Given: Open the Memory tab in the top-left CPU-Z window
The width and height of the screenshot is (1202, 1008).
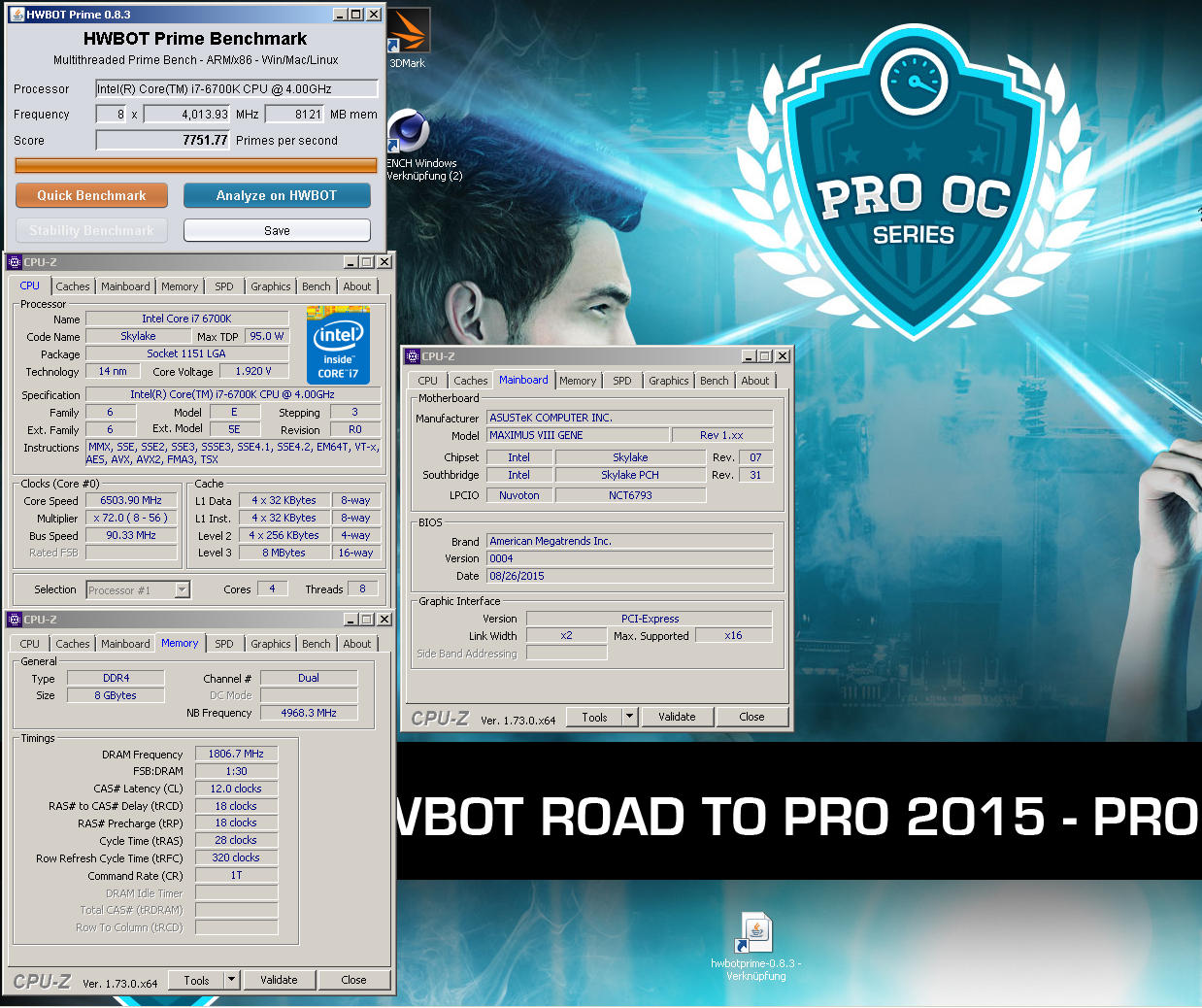Looking at the screenshot, I should click(x=180, y=286).
